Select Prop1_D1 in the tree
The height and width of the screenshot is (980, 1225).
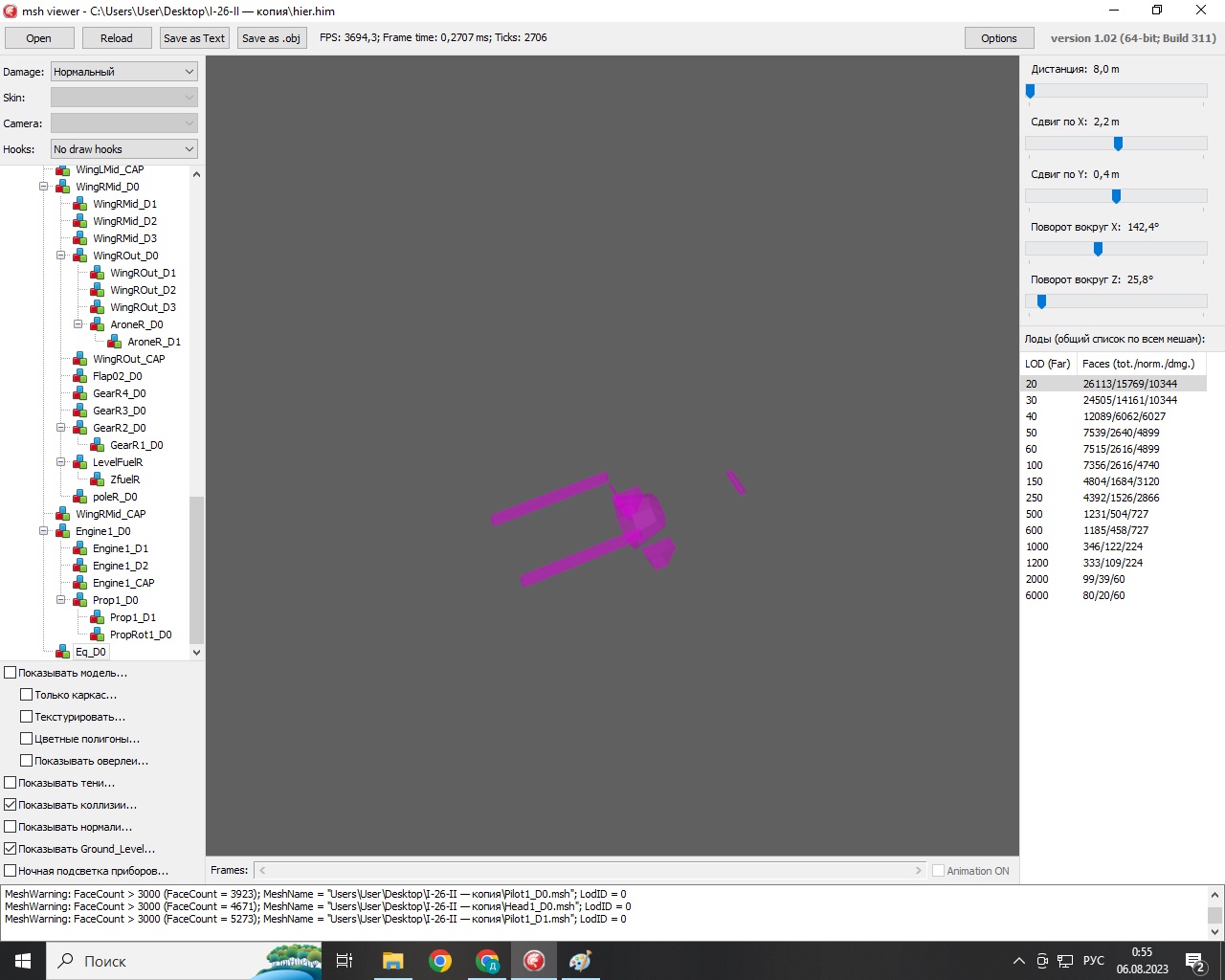tap(133, 617)
